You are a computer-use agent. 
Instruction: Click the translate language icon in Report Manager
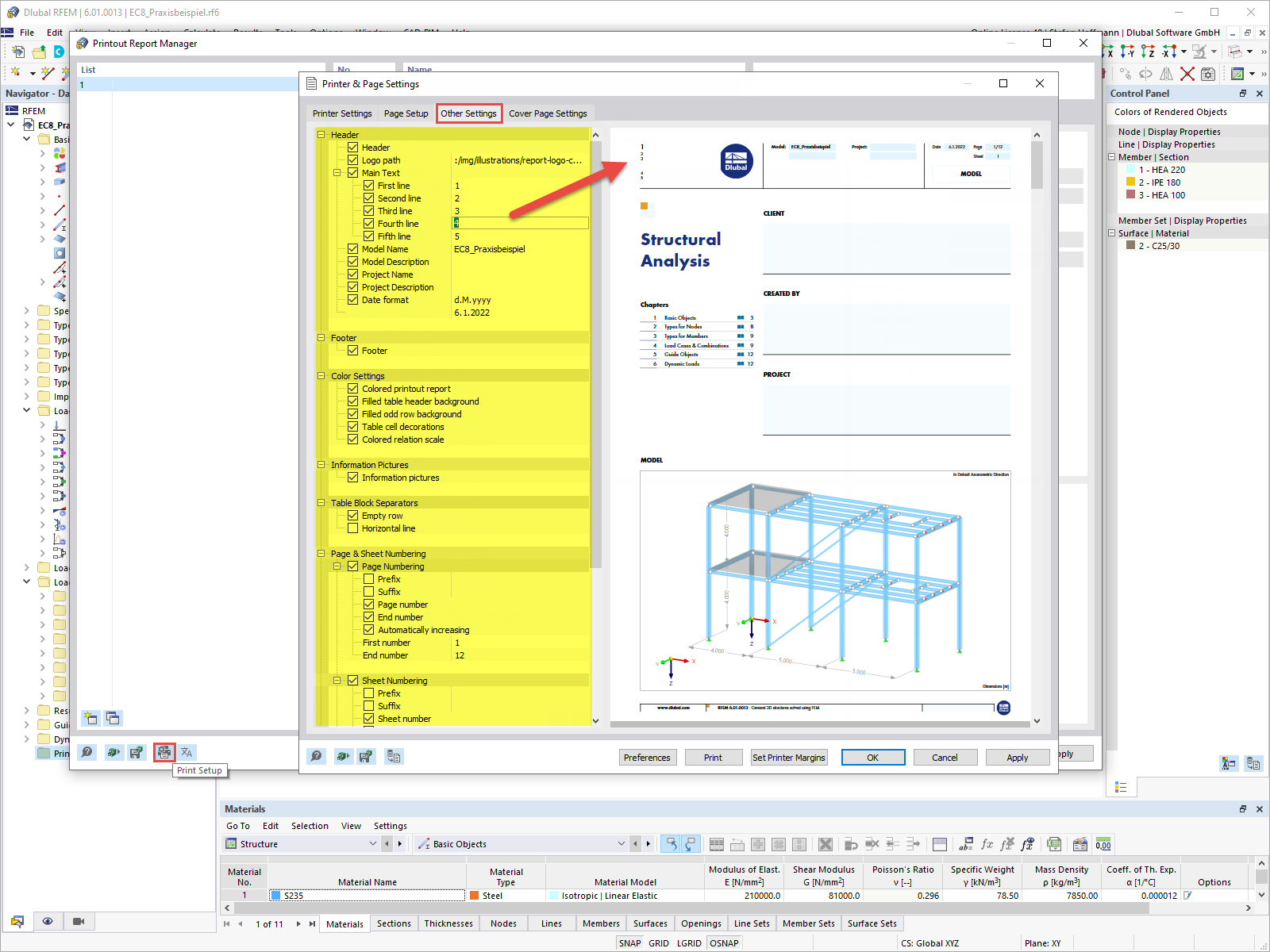click(187, 752)
